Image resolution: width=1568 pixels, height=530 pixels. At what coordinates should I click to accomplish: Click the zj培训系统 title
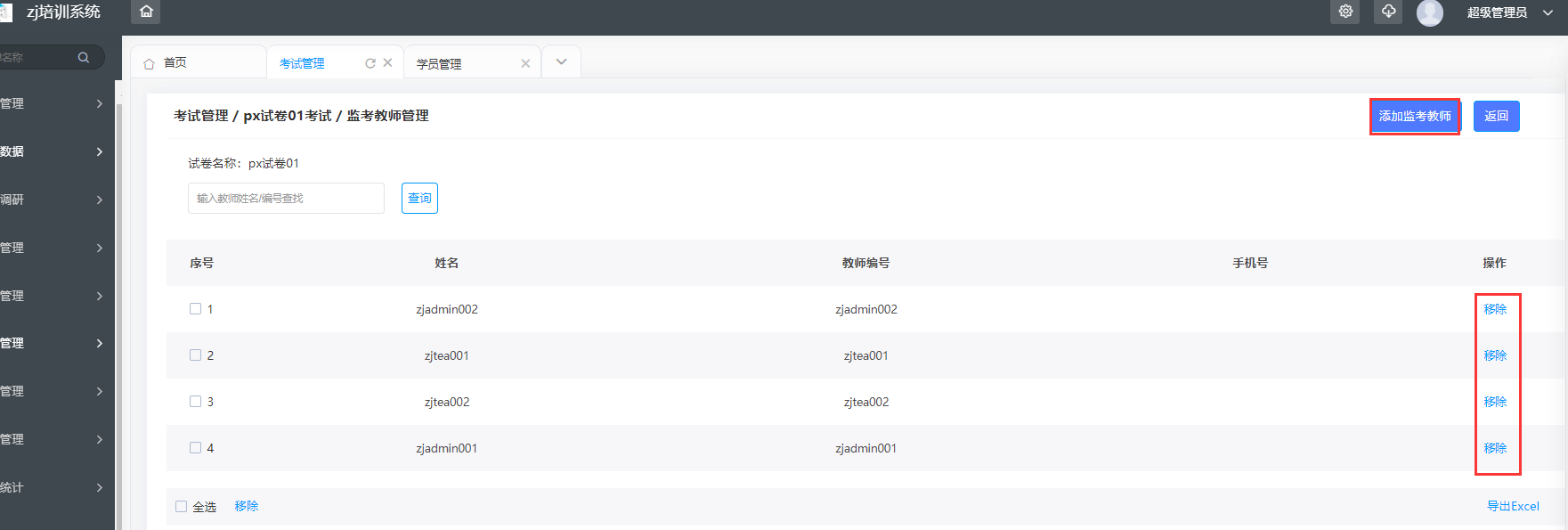click(x=63, y=12)
